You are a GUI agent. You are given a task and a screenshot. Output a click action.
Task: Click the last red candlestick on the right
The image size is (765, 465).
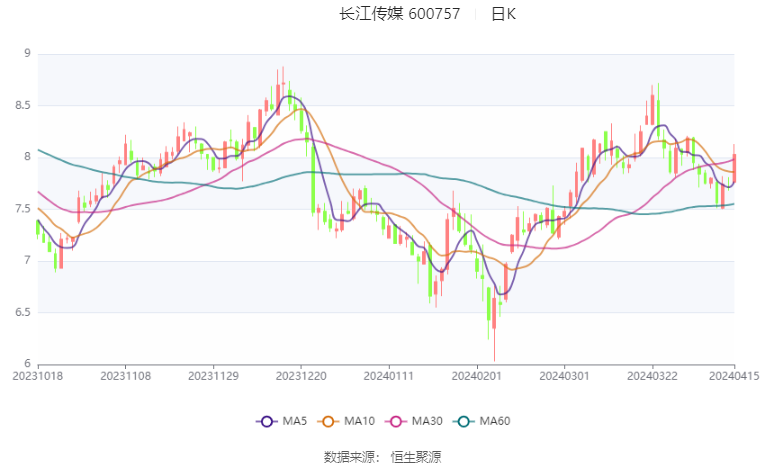tap(735, 166)
